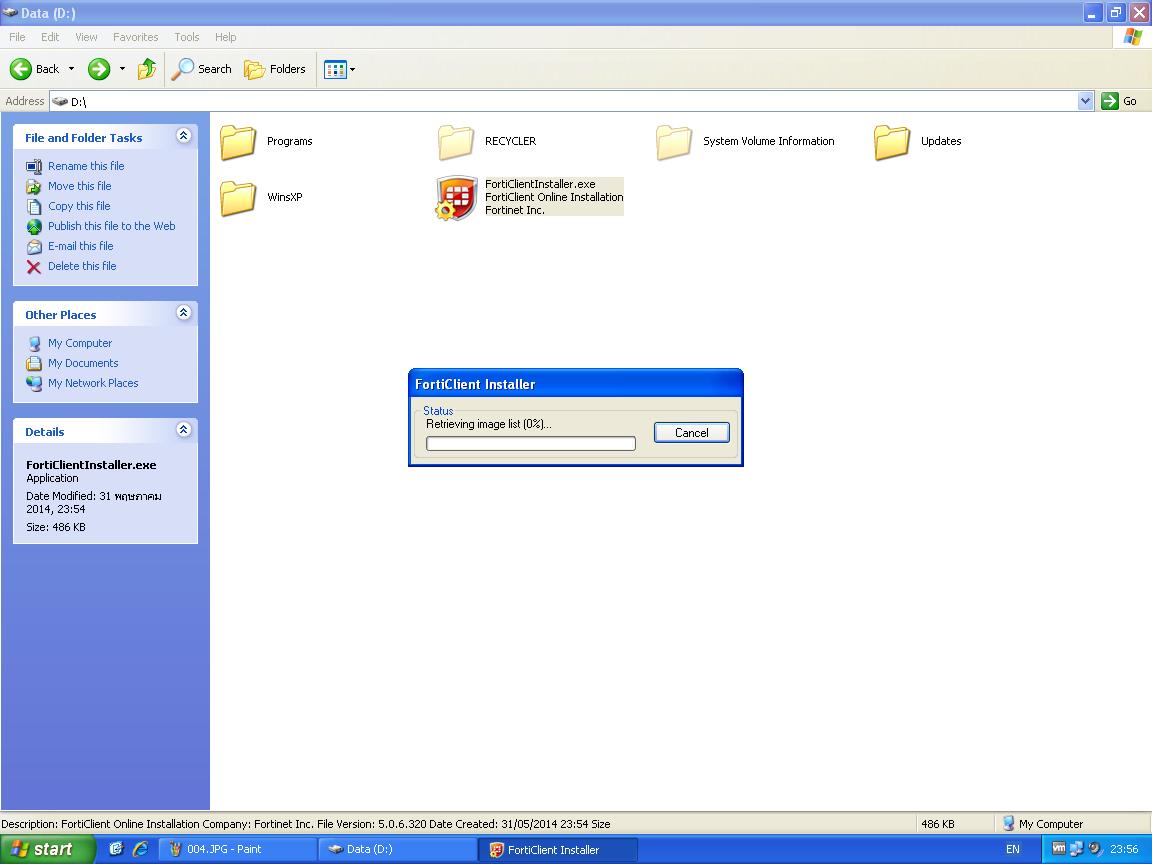Launch Internet Explorer from quick launch
1152x864 pixels.
click(140, 849)
